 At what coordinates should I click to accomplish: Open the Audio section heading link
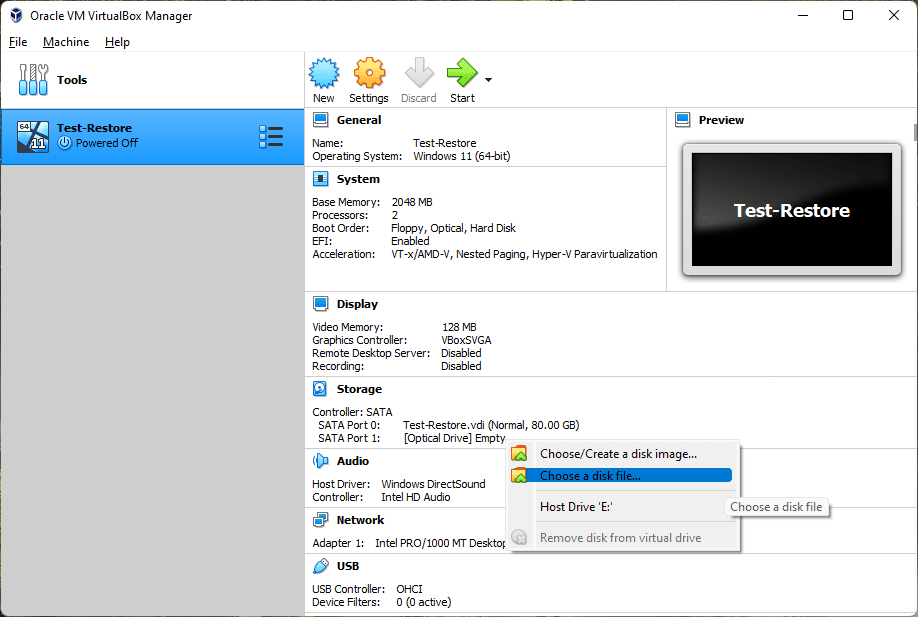coord(352,461)
